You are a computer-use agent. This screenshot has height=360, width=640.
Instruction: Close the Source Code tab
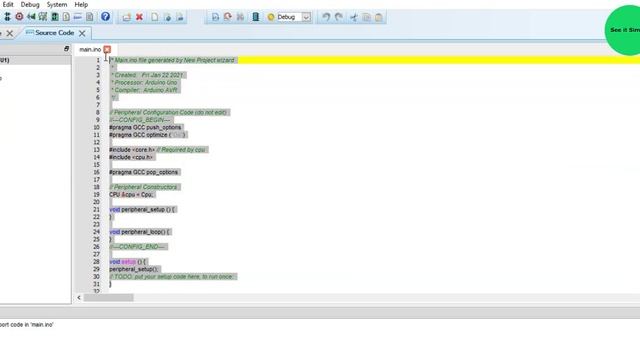pos(82,33)
